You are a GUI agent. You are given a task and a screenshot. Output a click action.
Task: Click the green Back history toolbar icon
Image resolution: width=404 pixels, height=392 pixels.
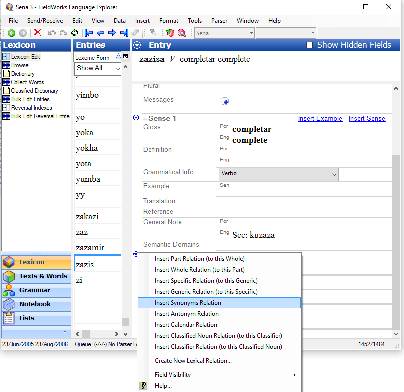pyautogui.click(x=11, y=33)
